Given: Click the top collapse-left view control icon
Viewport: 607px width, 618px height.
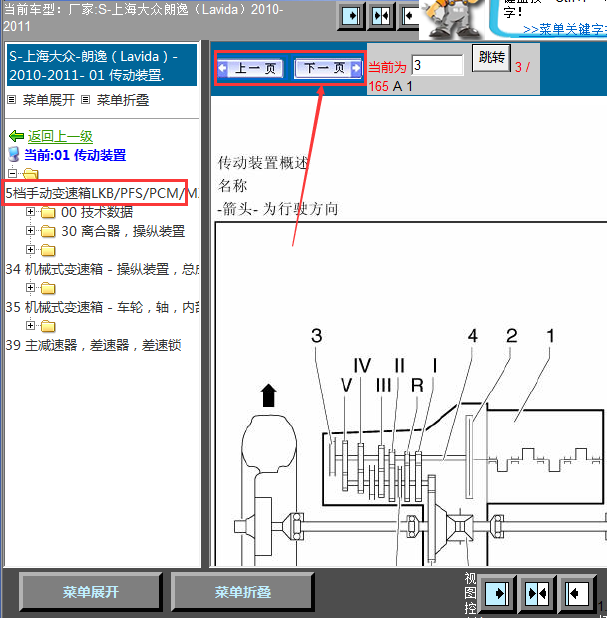Looking at the screenshot, I should pos(408,16).
